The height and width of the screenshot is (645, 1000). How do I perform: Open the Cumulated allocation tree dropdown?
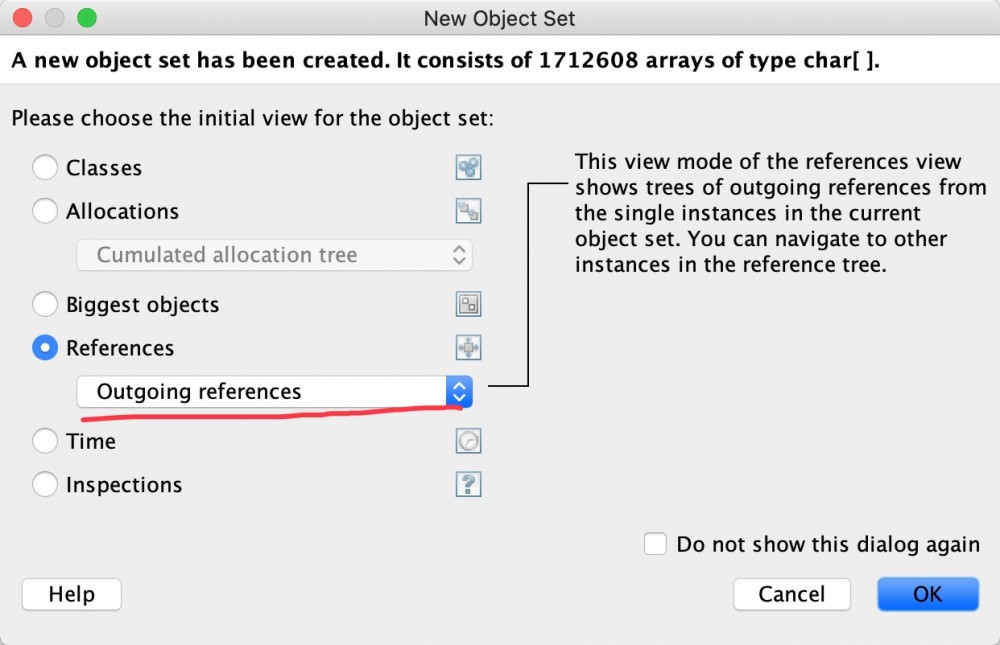(274, 255)
